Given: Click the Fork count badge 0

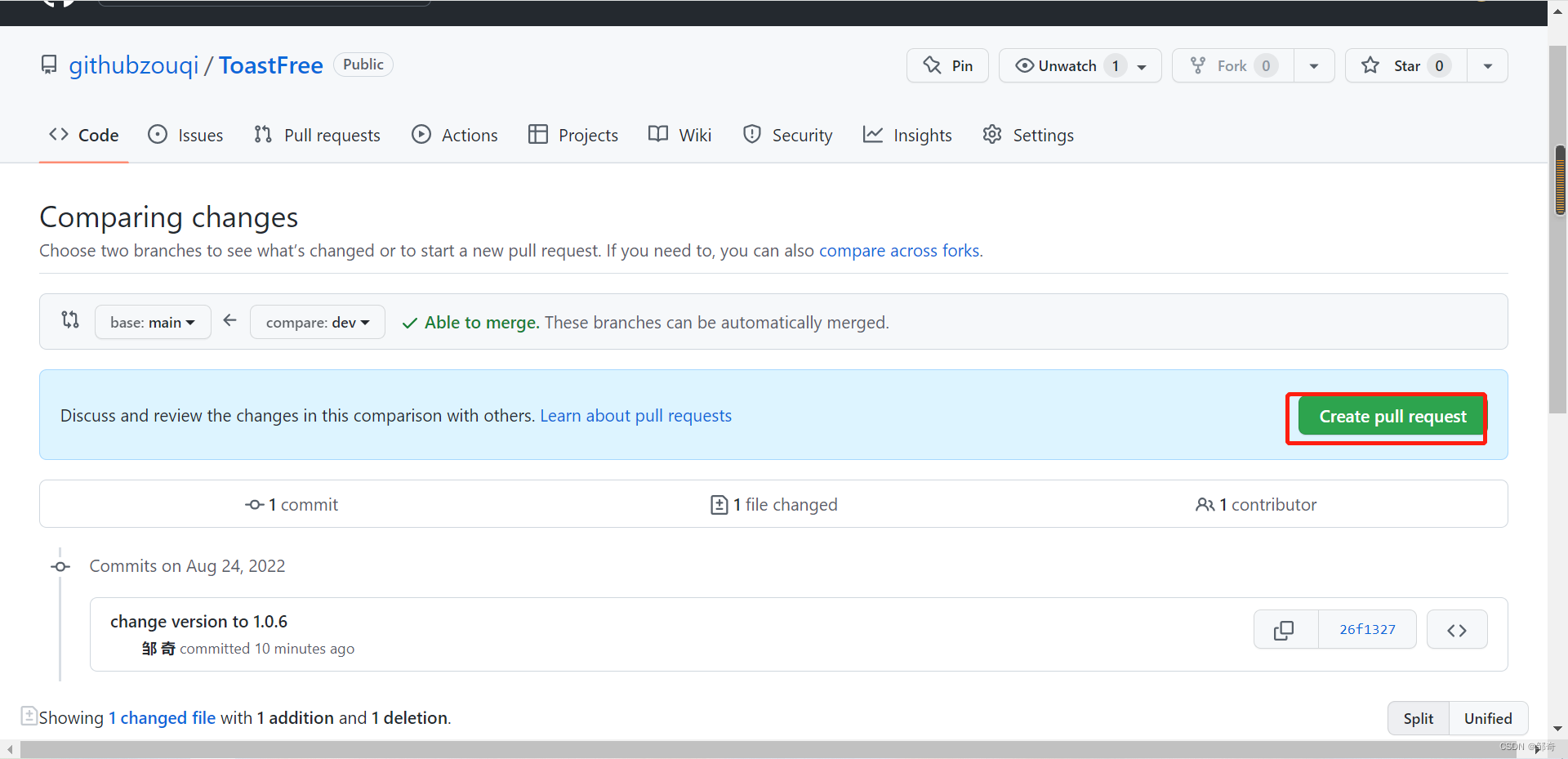Looking at the screenshot, I should (x=1266, y=65).
